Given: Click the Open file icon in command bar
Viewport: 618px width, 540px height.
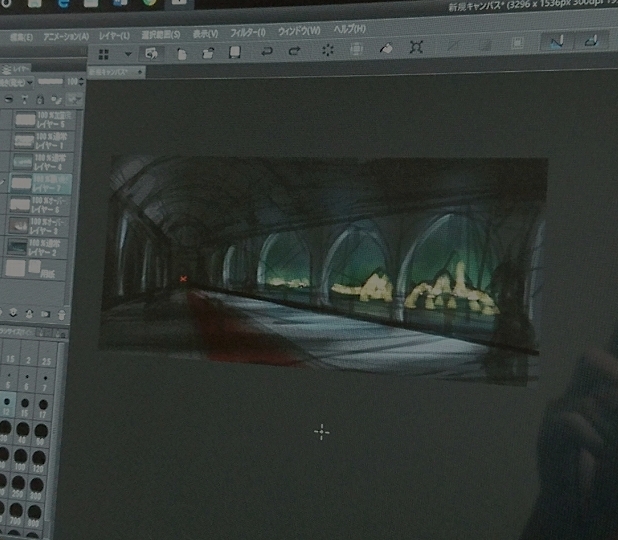Looking at the screenshot, I should coord(208,53).
